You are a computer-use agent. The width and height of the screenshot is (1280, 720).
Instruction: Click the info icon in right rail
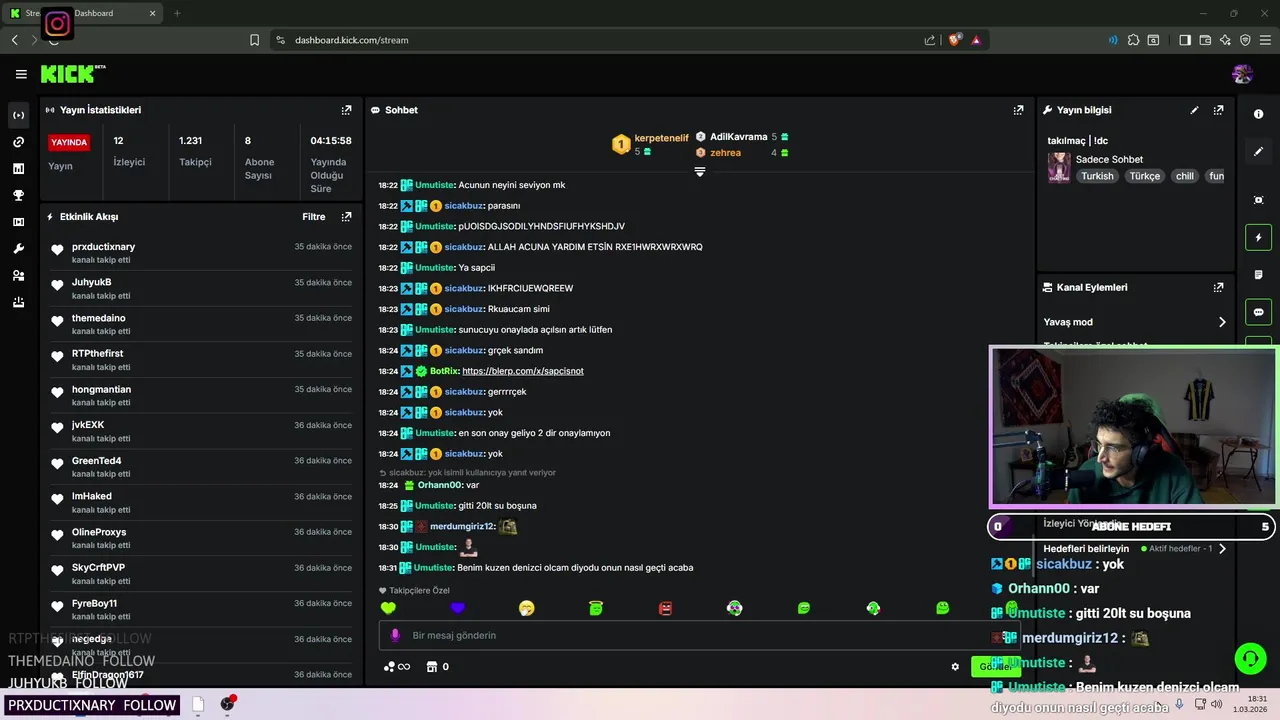tap(1259, 114)
